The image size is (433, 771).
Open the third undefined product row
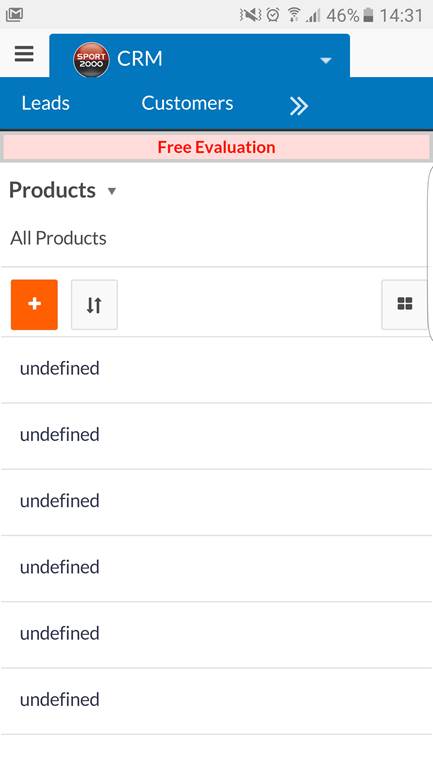click(216, 503)
